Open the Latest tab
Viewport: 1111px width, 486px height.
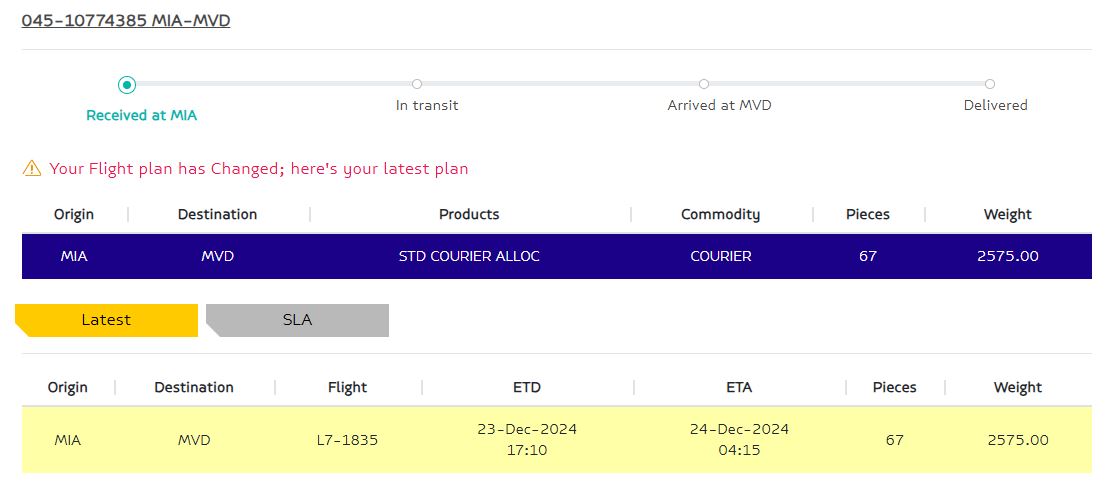[106, 320]
